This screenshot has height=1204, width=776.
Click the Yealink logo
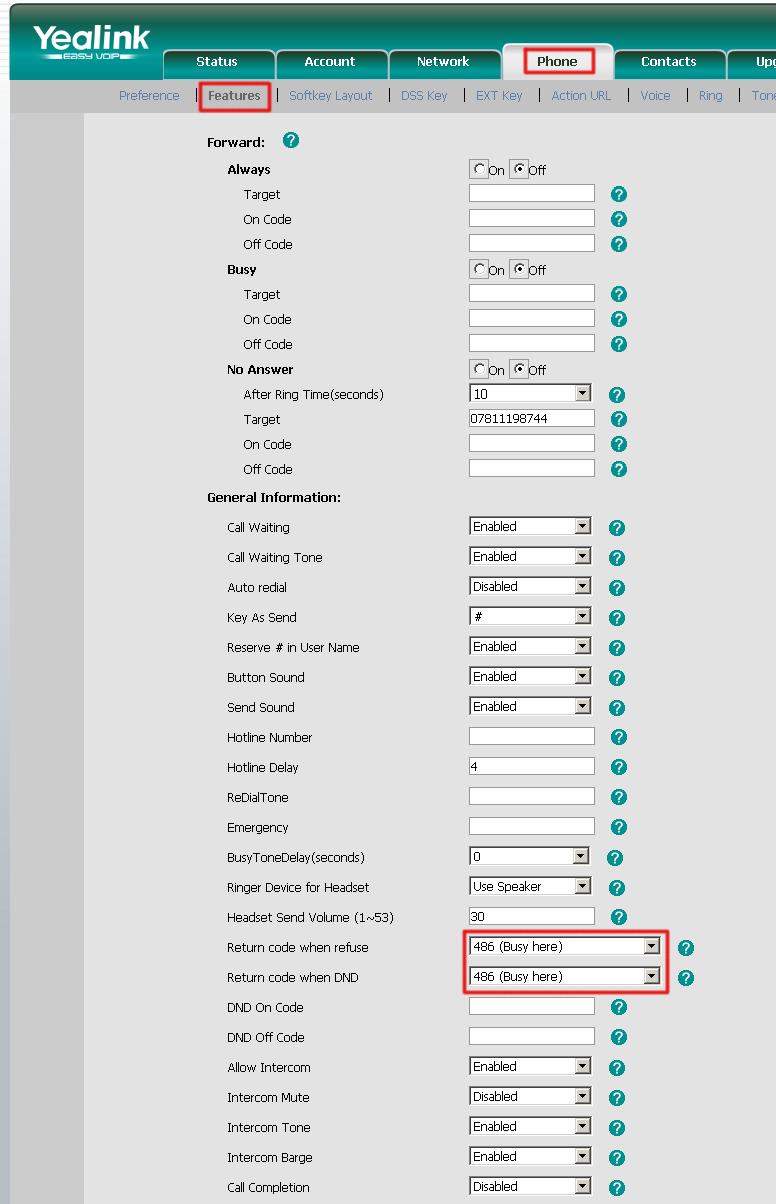pos(91,42)
